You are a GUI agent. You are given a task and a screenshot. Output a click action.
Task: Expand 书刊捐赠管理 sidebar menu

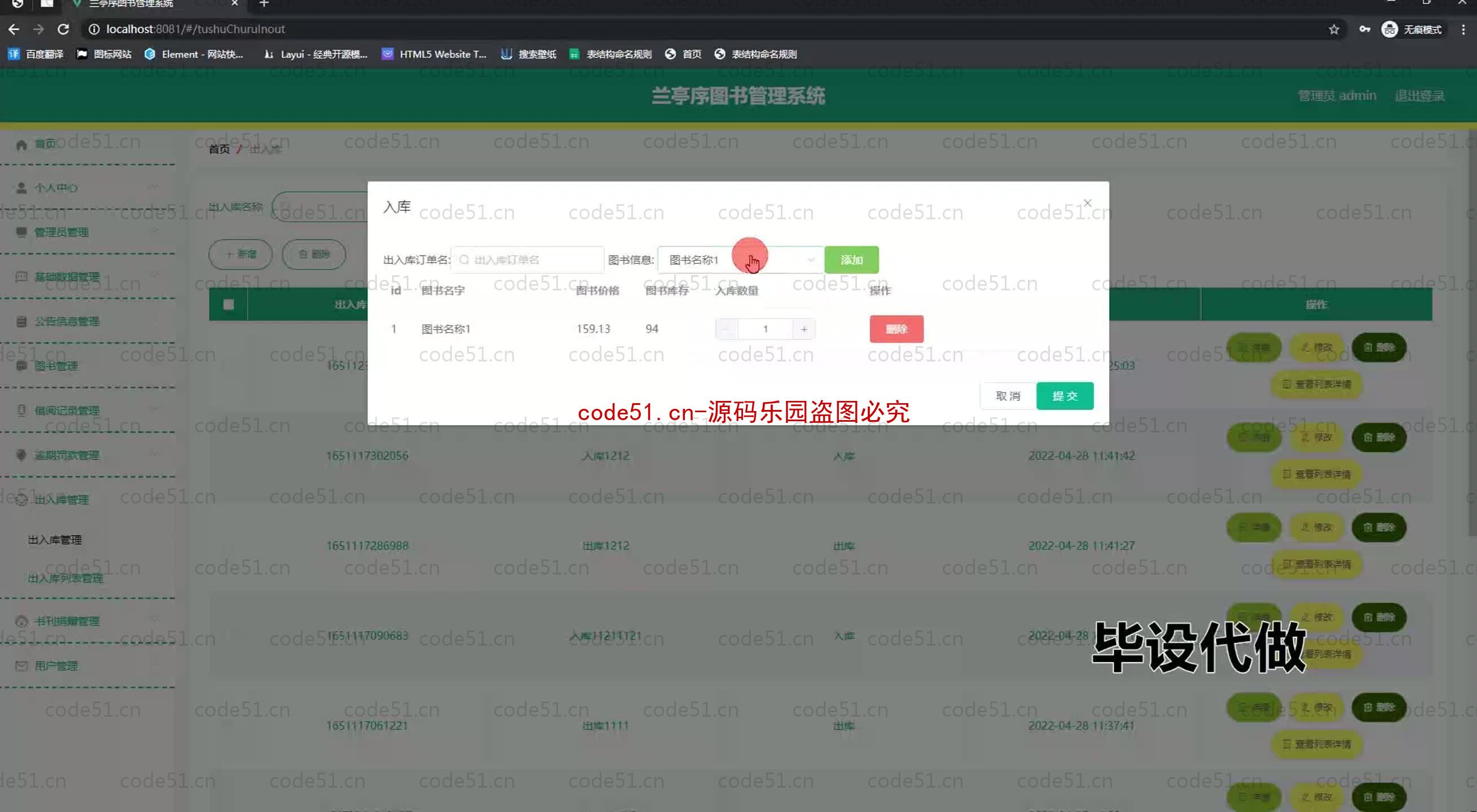[87, 621]
